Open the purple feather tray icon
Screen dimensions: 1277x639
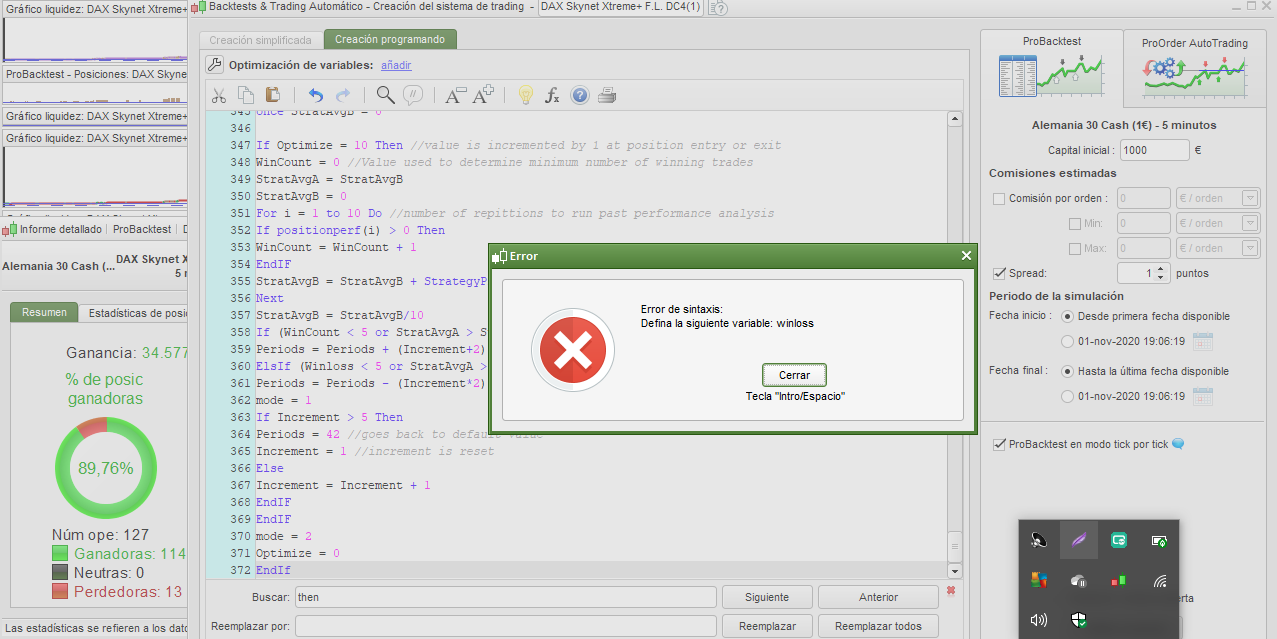tap(1079, 540)
